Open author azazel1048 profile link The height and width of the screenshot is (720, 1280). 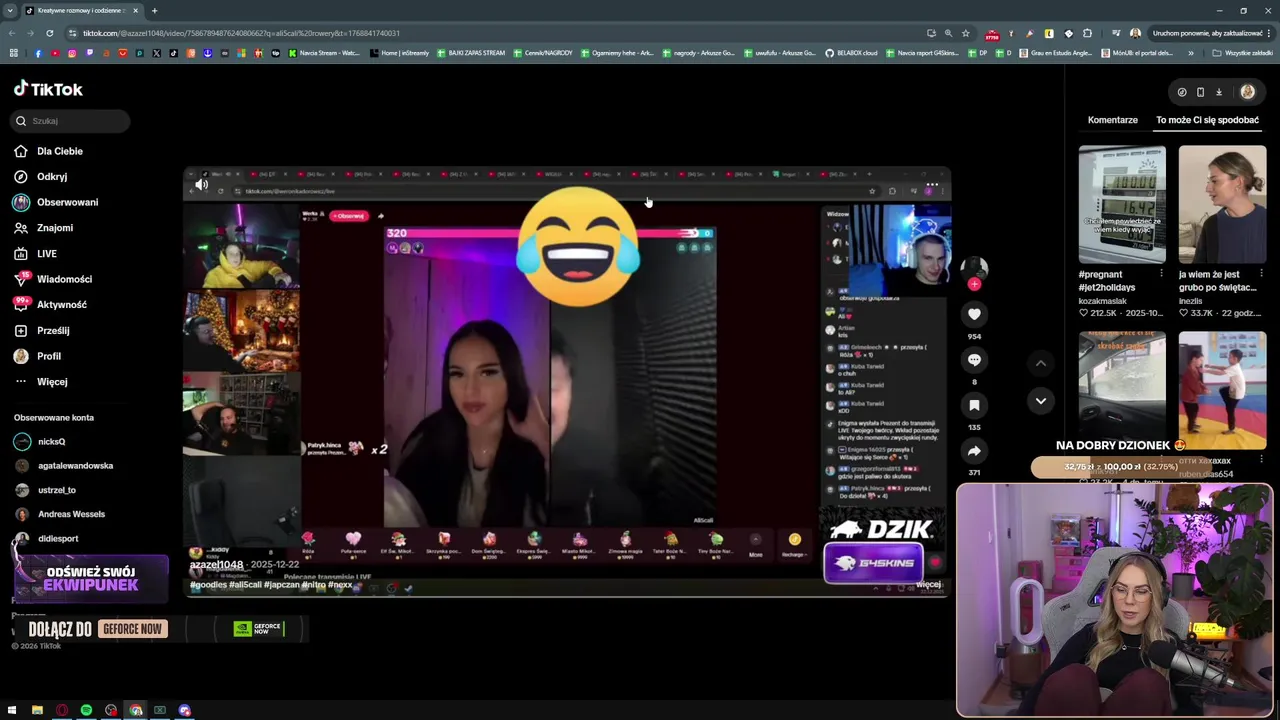point(217,565)
